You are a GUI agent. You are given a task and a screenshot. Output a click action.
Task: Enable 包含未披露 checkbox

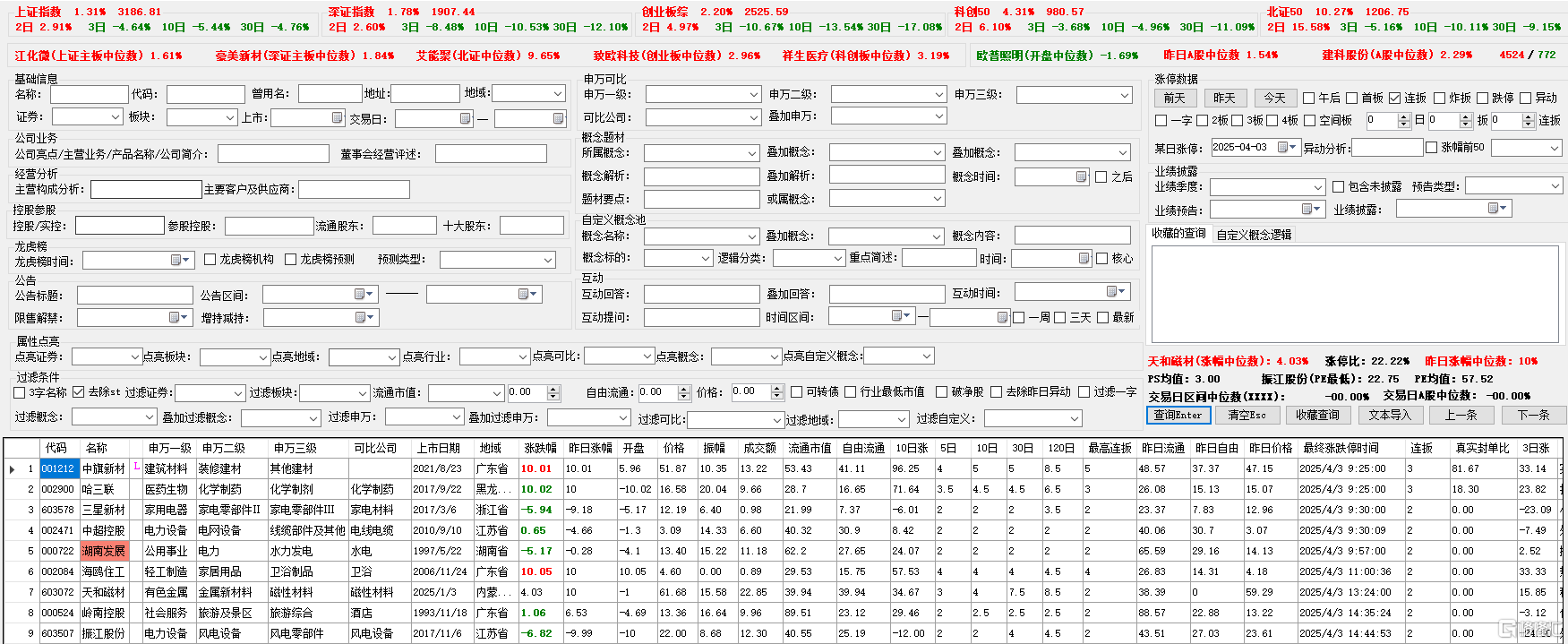(1338, 186)
